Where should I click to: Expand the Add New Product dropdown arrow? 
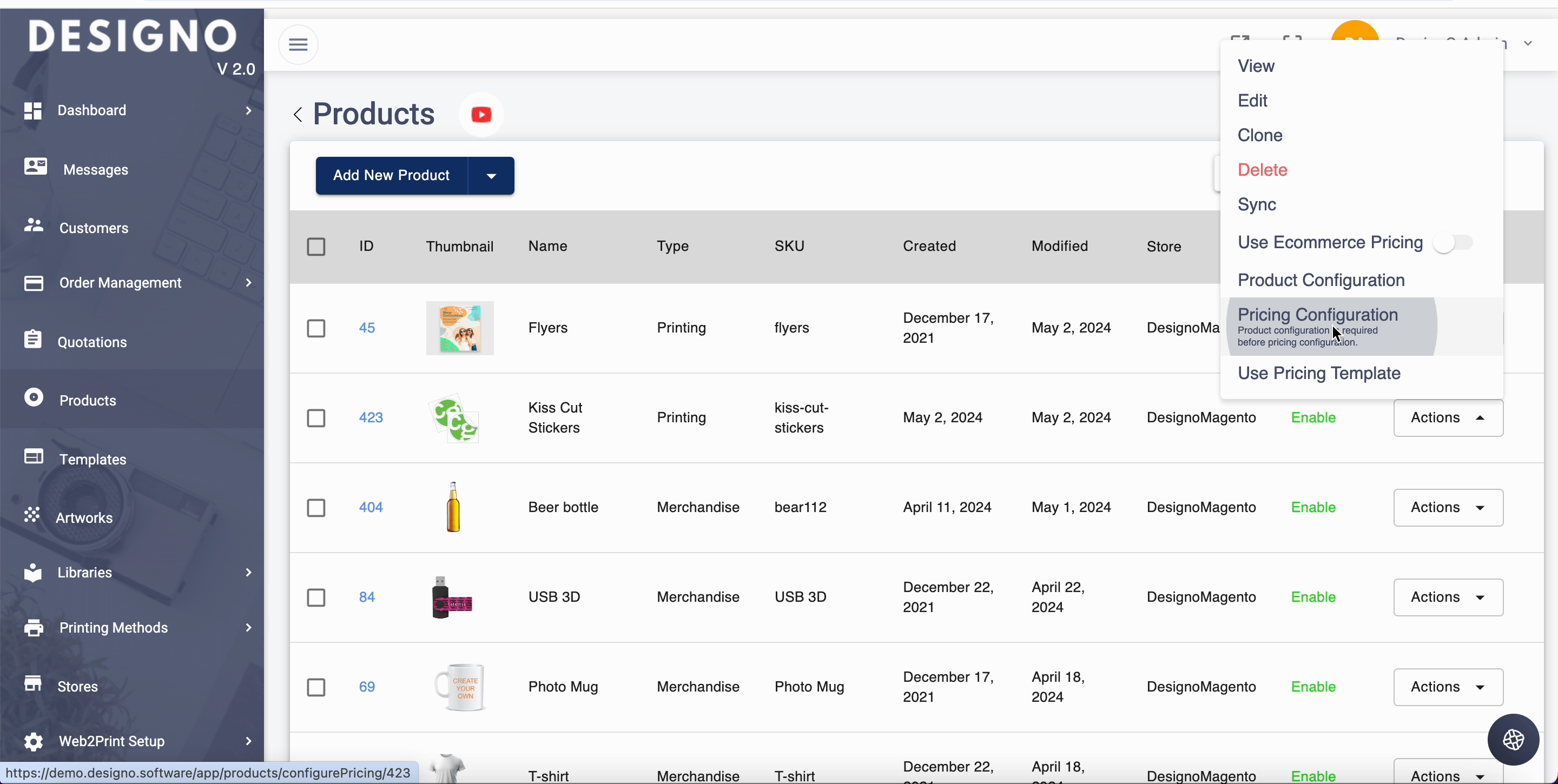491,176
